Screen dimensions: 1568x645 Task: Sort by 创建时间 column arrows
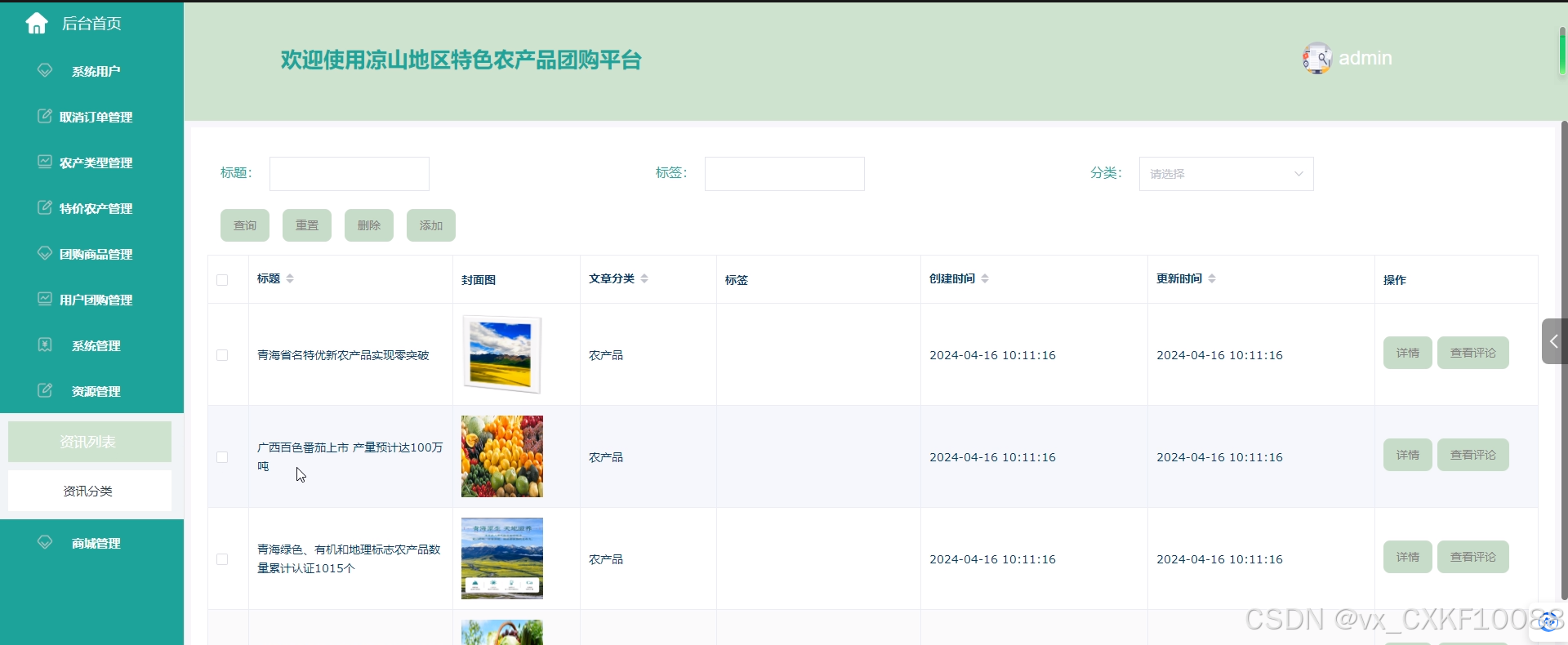click(x=985, y=278)
